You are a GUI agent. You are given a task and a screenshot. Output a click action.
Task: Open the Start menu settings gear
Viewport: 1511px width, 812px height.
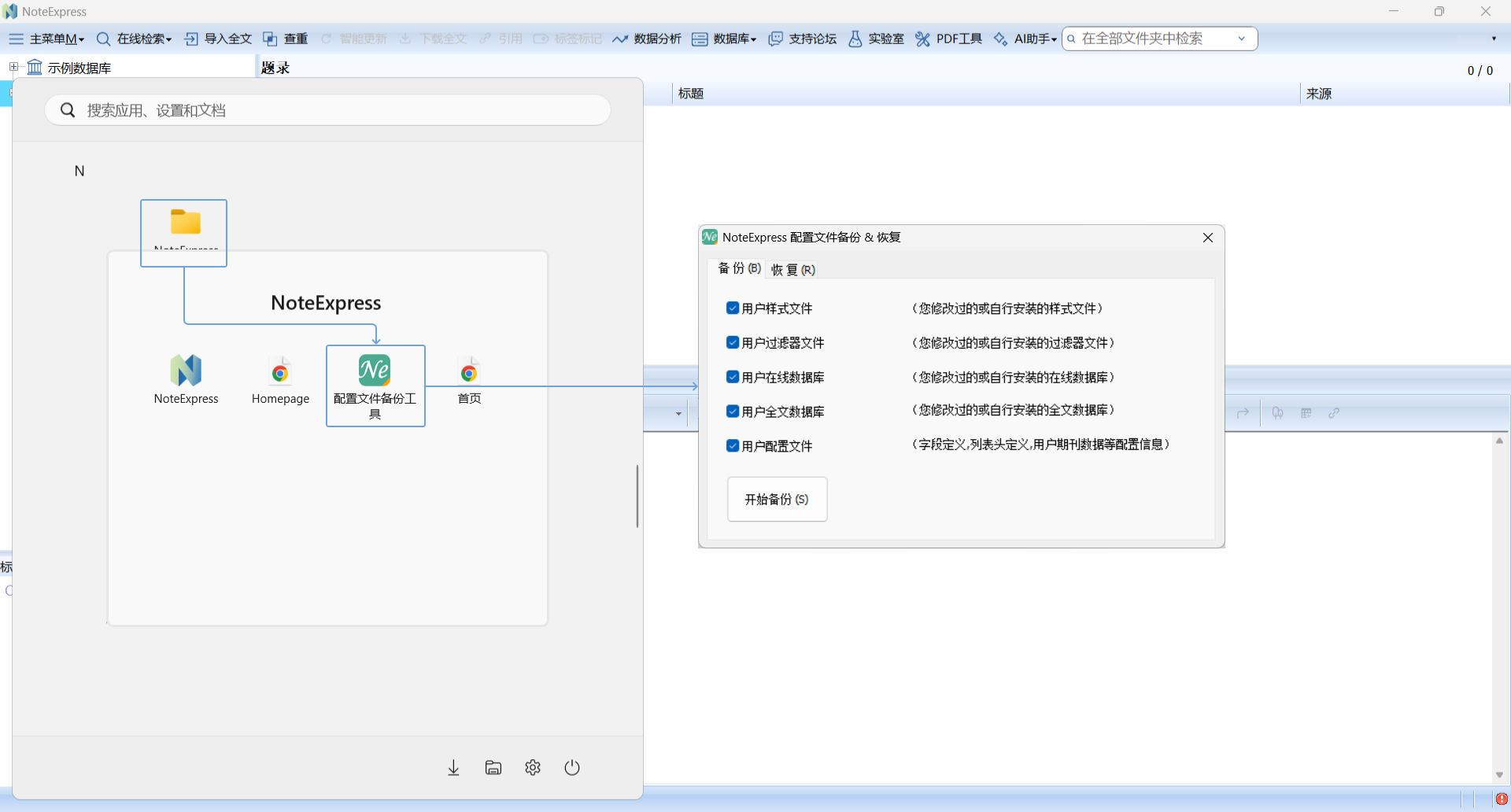pyautogui.click(x=533, y=768)
